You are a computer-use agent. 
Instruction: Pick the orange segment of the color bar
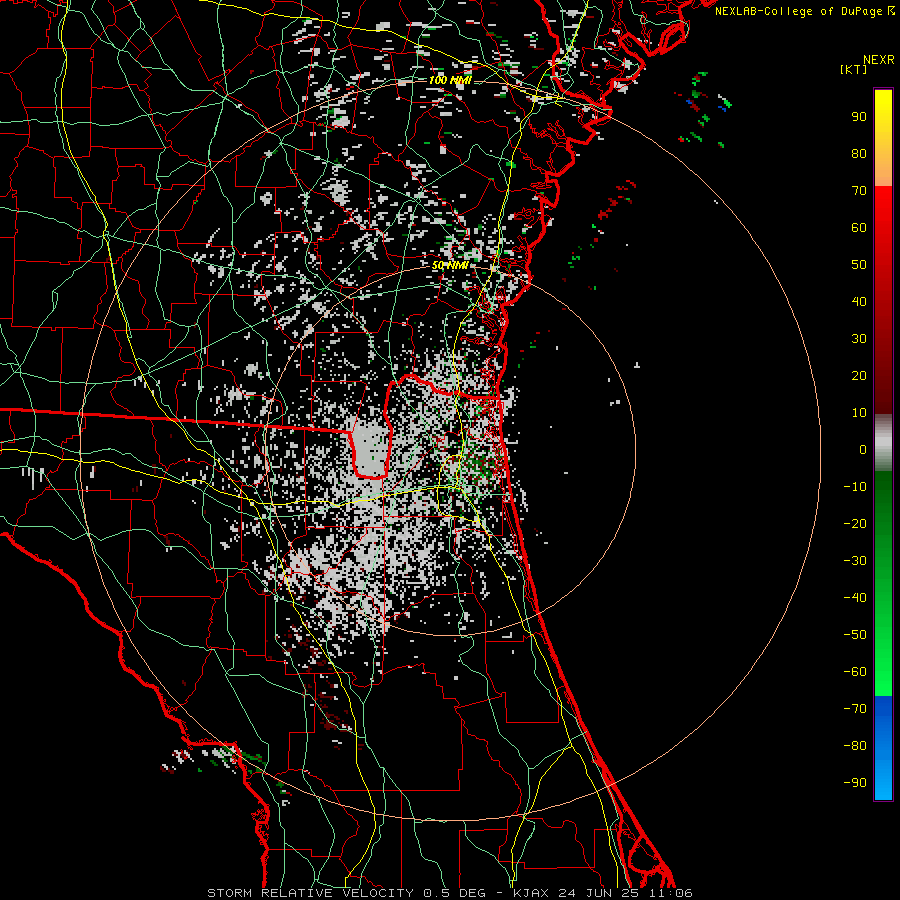(883, 169)
